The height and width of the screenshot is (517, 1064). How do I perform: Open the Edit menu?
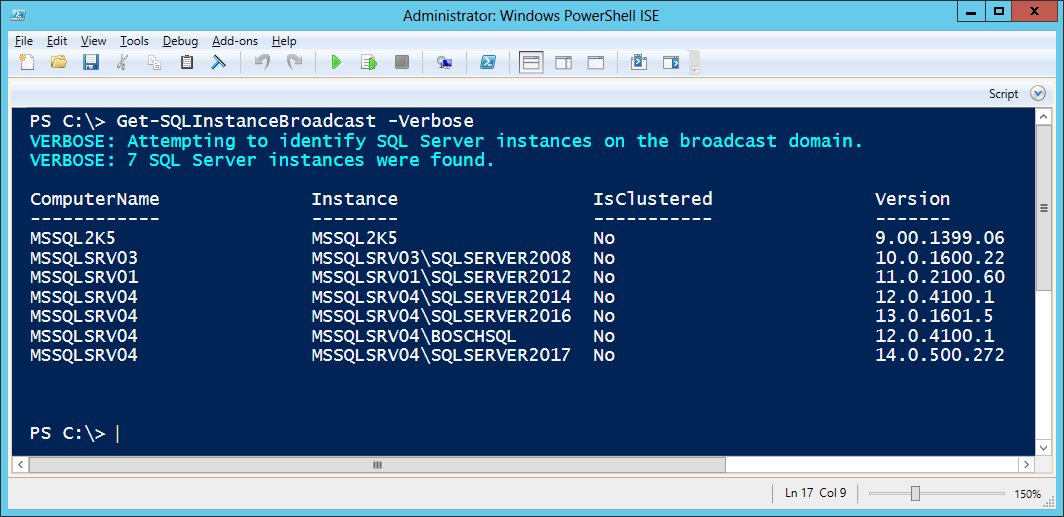(x=57, y=41)
